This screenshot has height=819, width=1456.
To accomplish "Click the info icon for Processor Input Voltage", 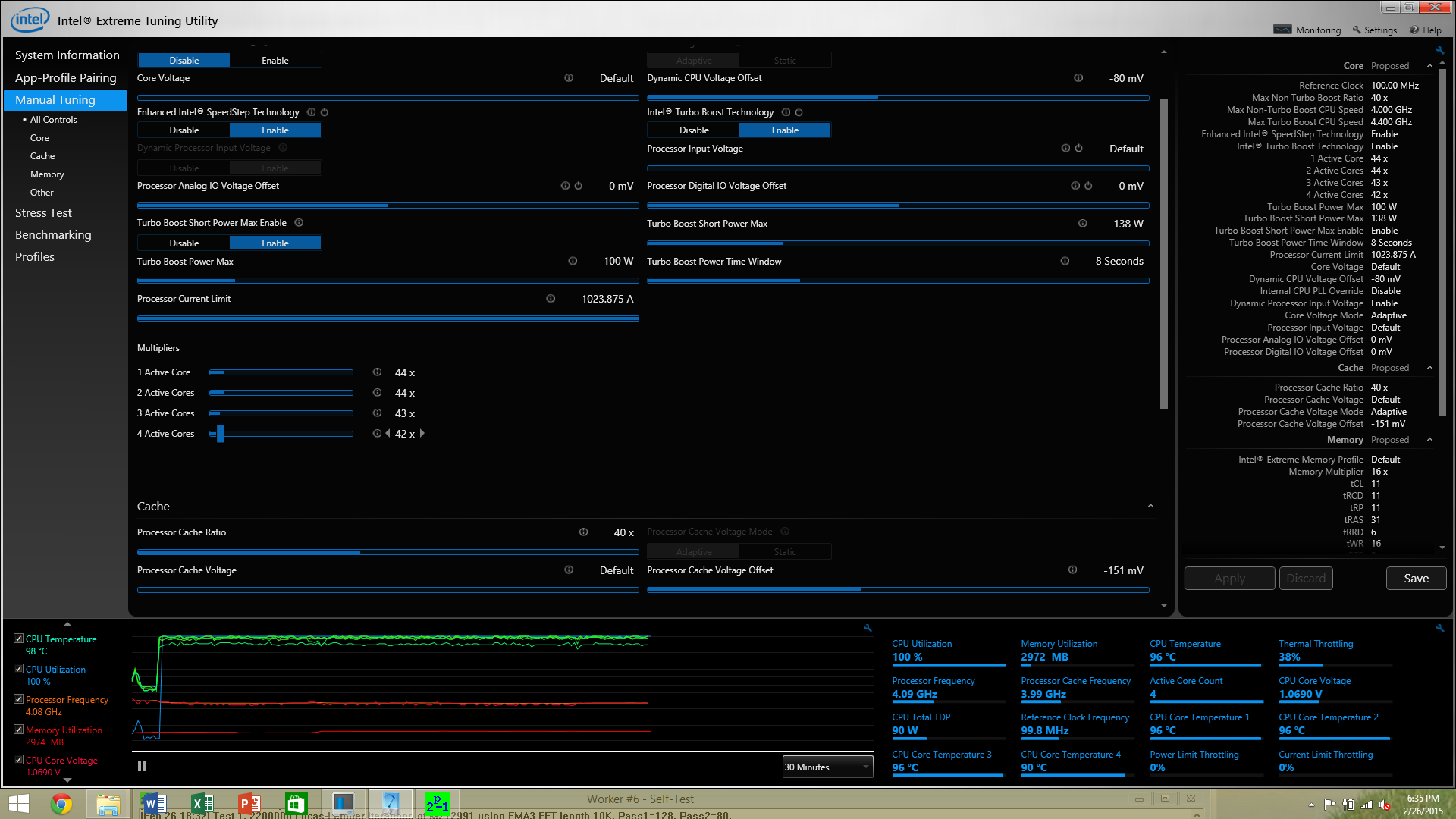I will [1065, 149].
